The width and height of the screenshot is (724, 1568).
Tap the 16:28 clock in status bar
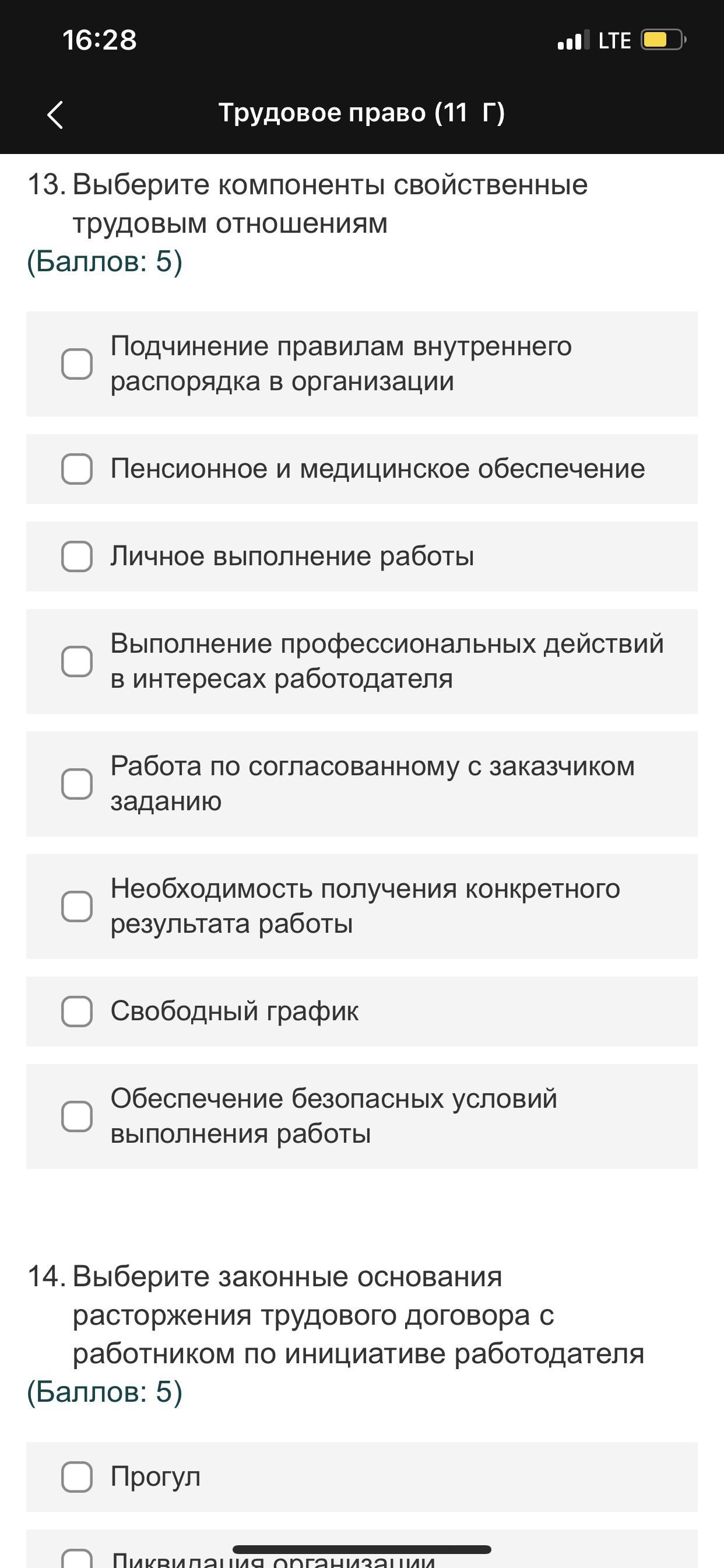[99, 40]
